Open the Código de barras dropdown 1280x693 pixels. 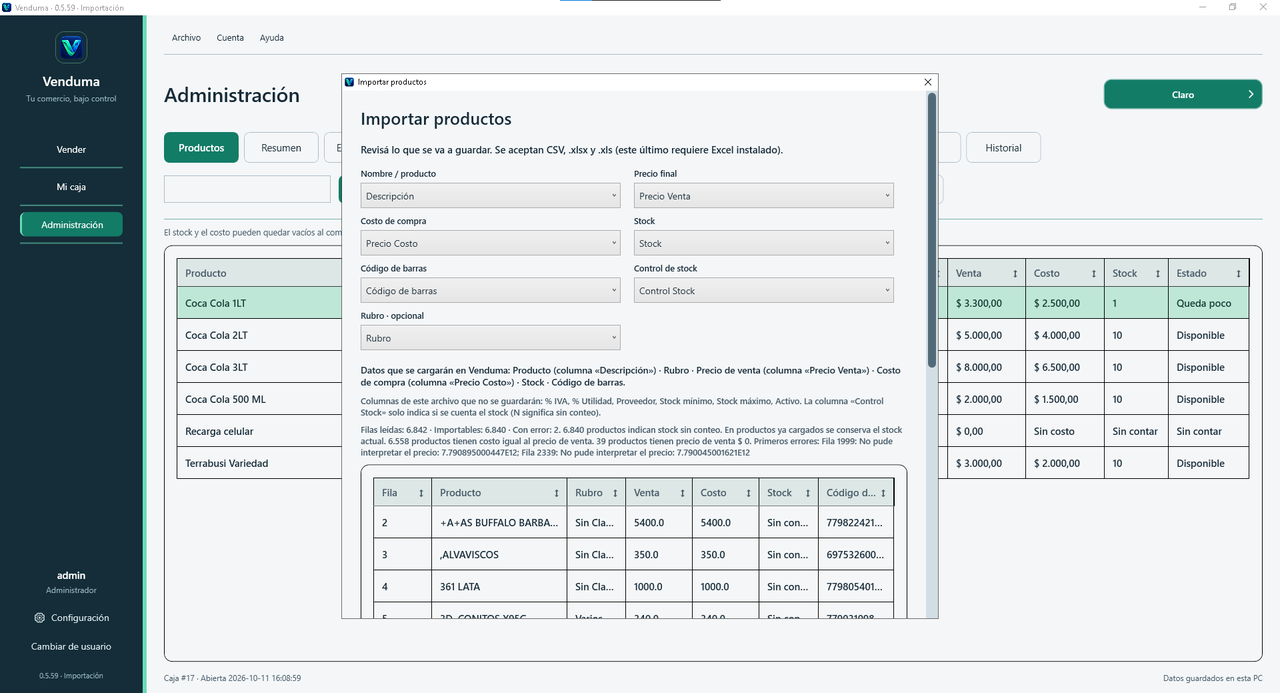tap(490, 291)
